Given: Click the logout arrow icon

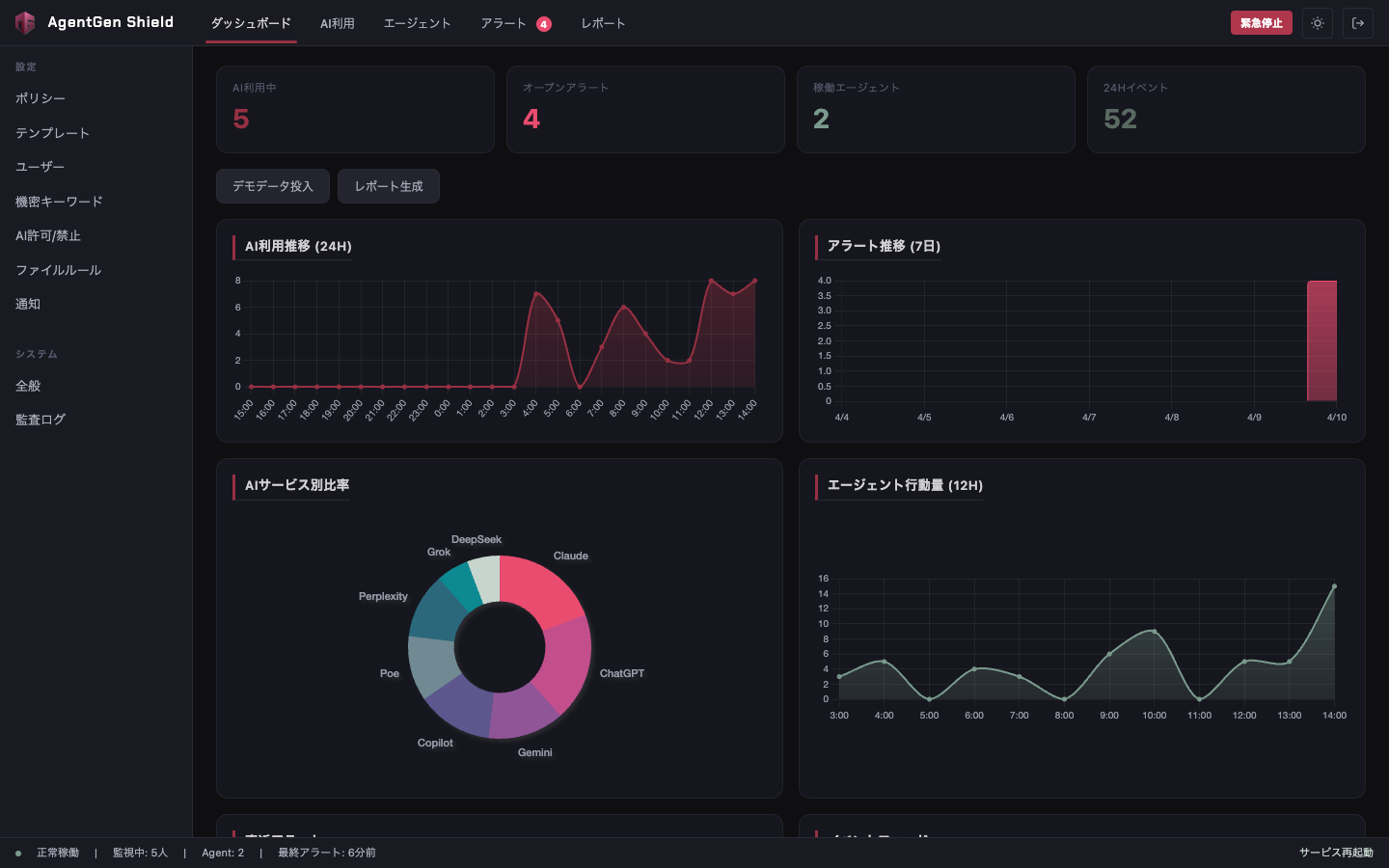Looking at the screenshot, I should [1357, 23].
